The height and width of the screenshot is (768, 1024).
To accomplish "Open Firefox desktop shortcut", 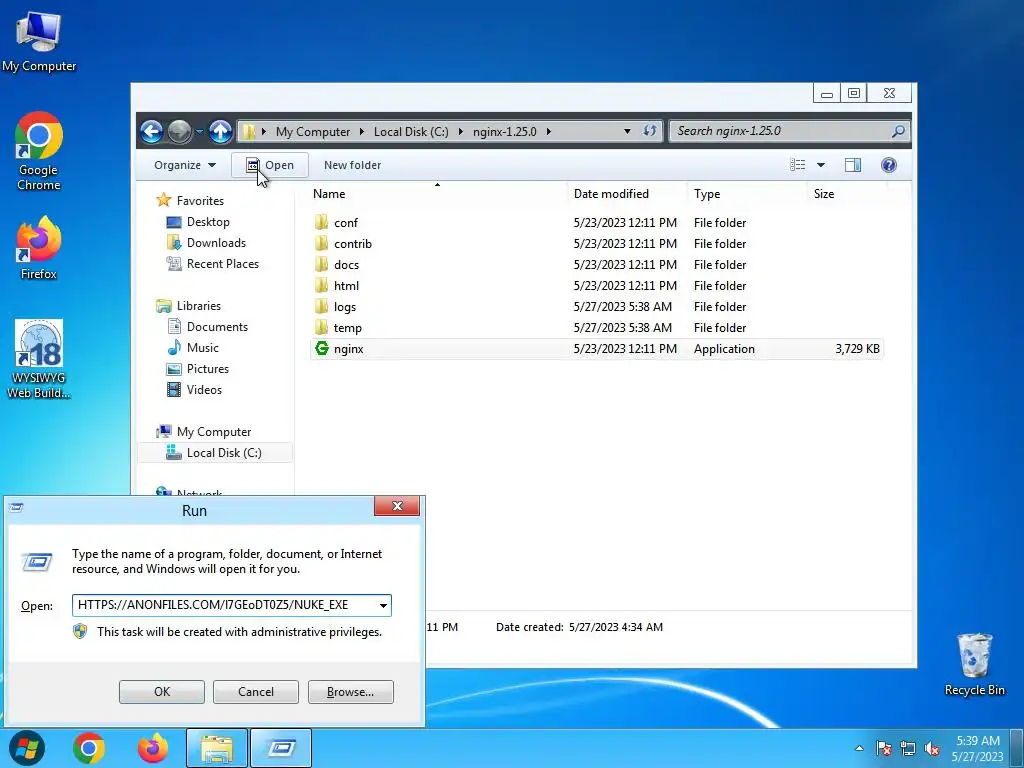I will coord(39,248).
